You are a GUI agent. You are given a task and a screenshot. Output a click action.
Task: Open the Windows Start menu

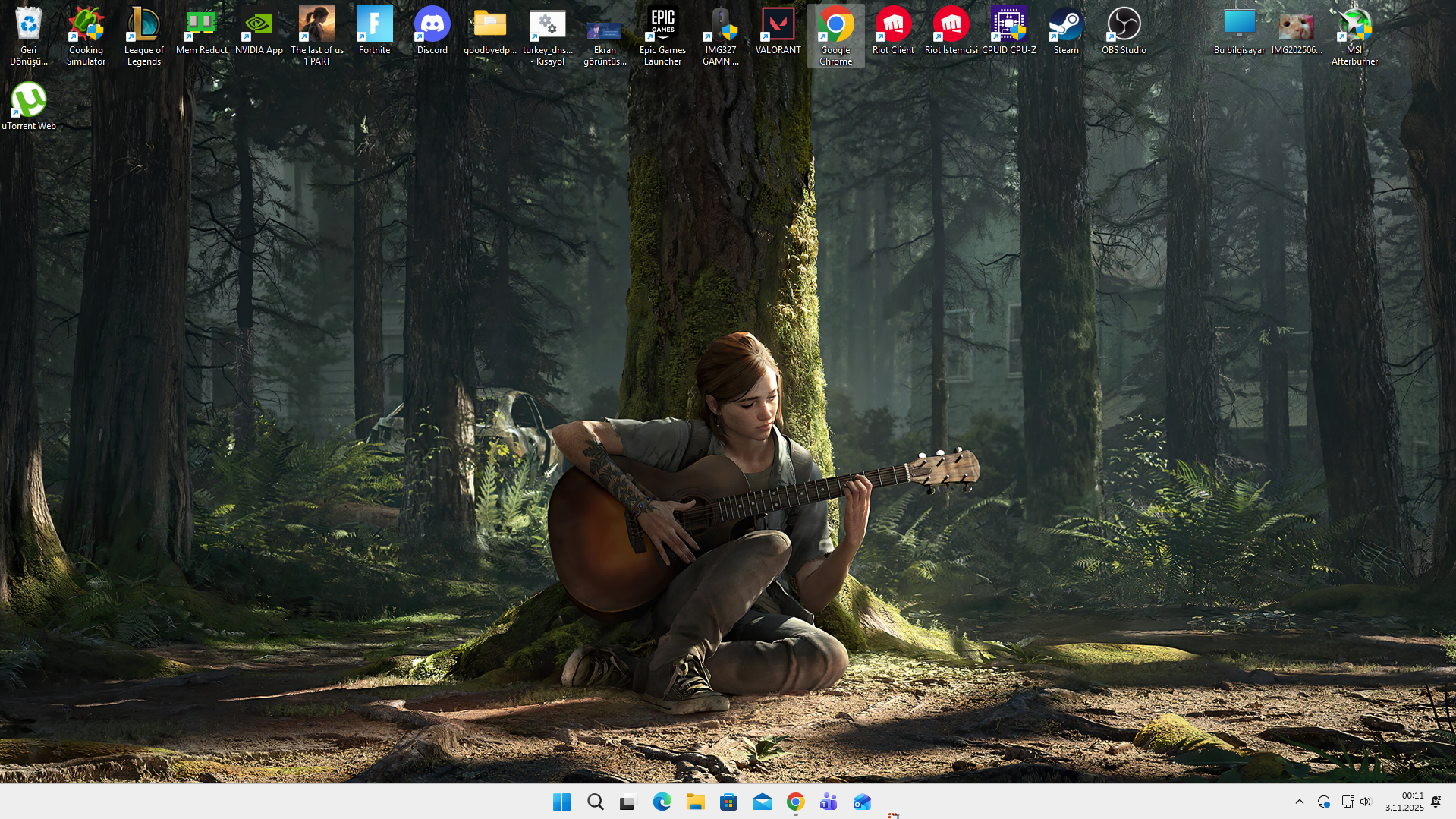click(561, 802)
